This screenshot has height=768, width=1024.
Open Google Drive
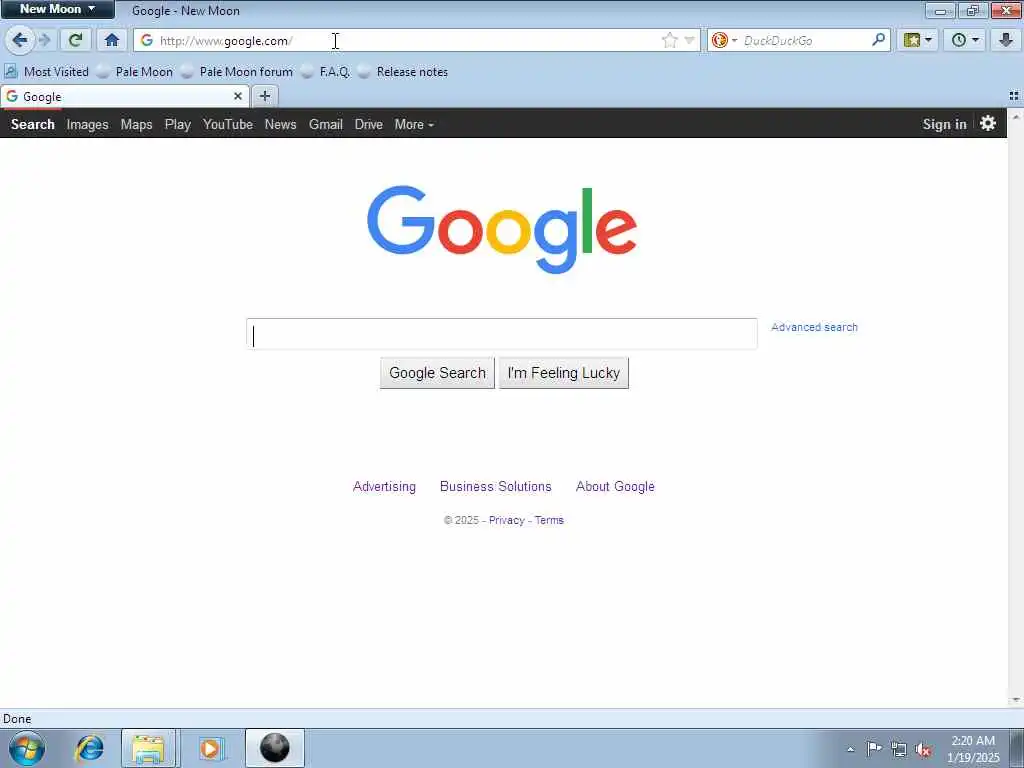[369, 124]
